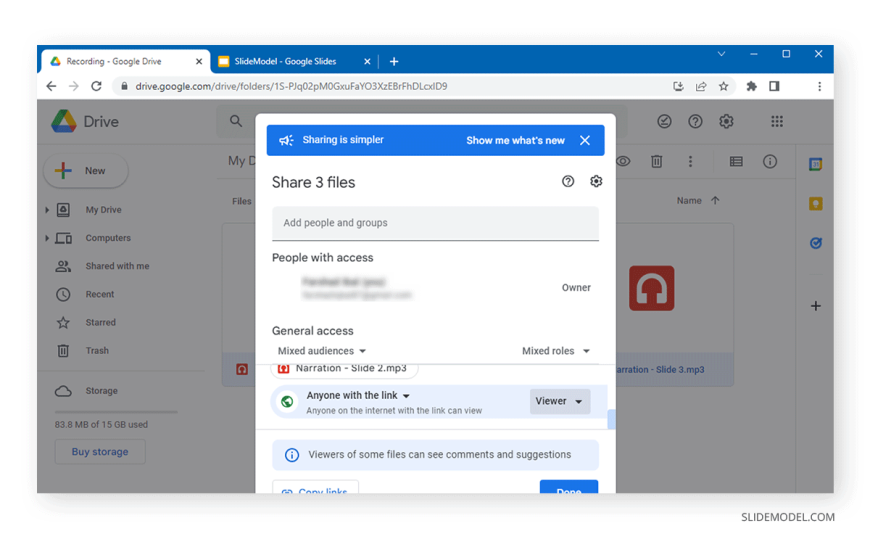Show details info panel icon

point(770,162)
